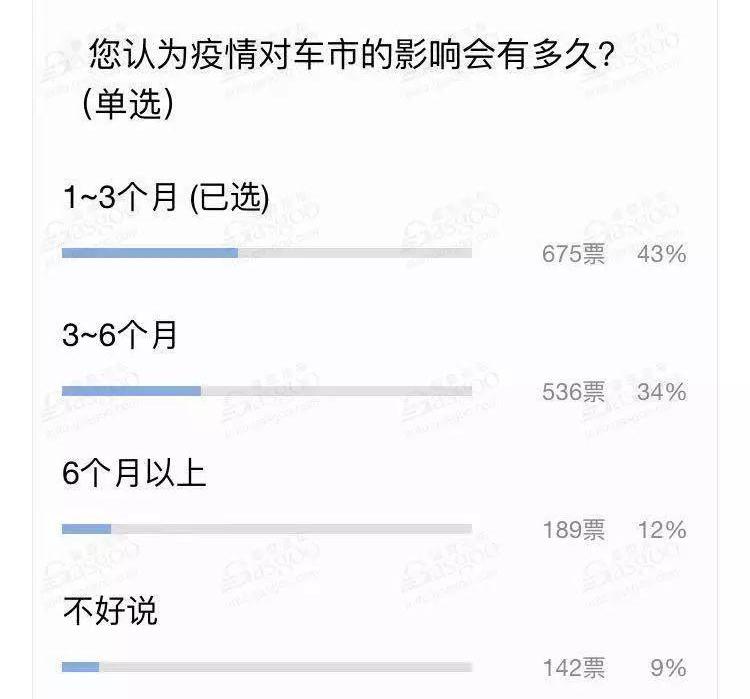Click the 189票 vote count
This screenshot has width=750, height=699.
573,529
